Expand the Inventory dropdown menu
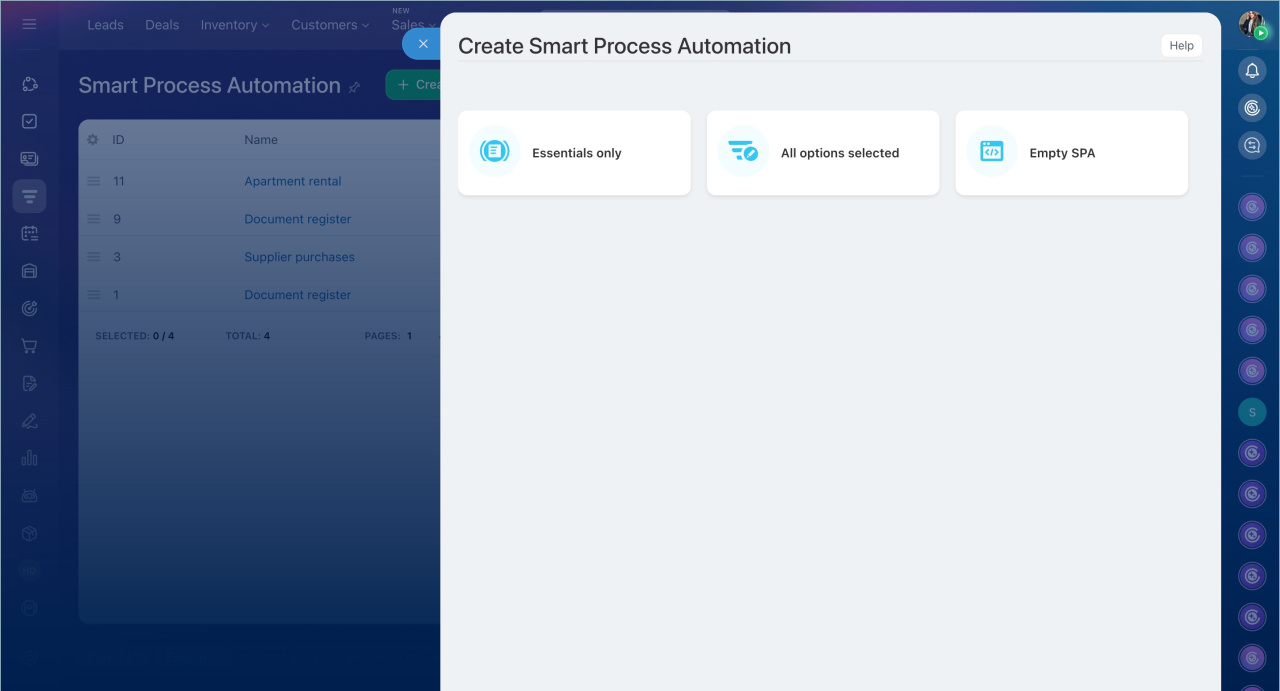Screen dimensions: 1280x691 234,25
